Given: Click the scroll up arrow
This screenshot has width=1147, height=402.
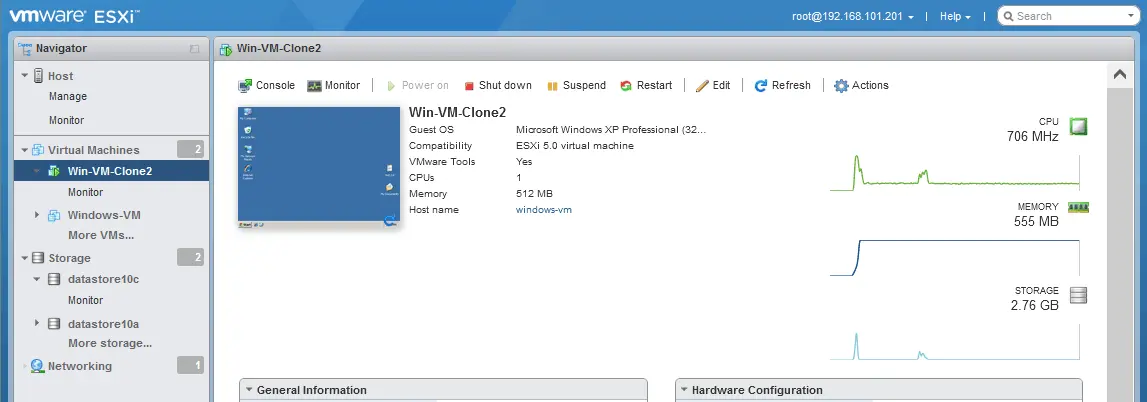Looking at the screenshot, I should pos(1119,75).
